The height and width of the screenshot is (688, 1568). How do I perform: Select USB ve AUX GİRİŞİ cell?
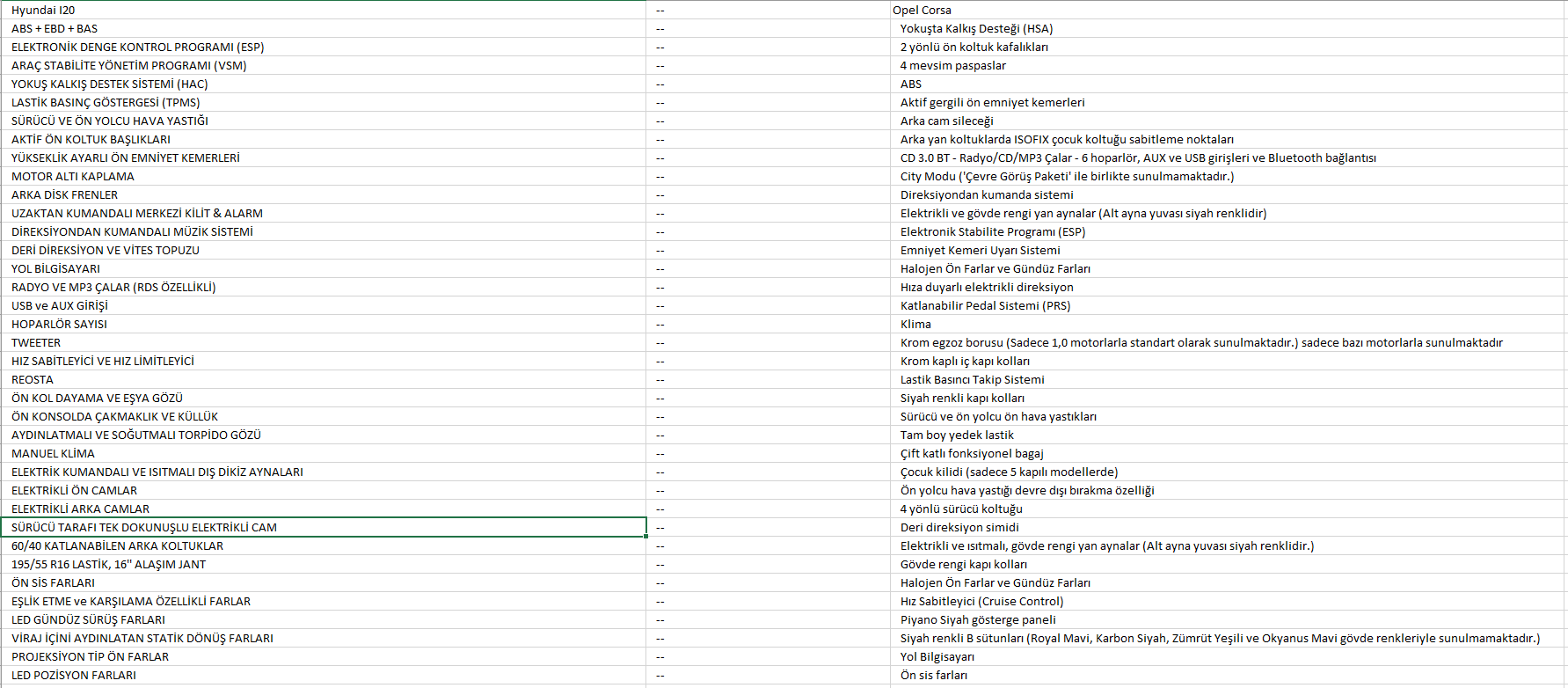324,305
